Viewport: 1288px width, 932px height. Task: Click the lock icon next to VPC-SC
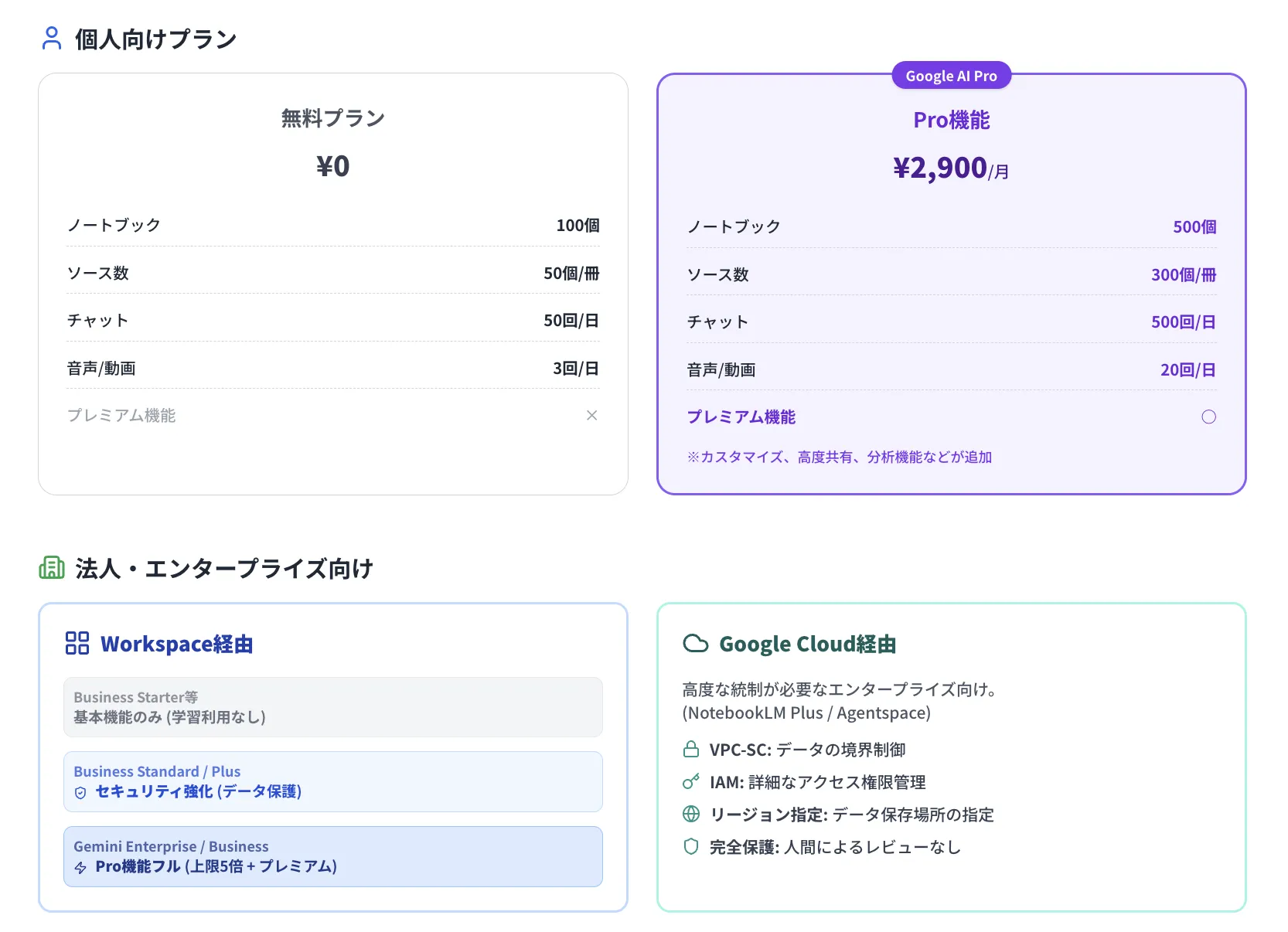(690, 749)
